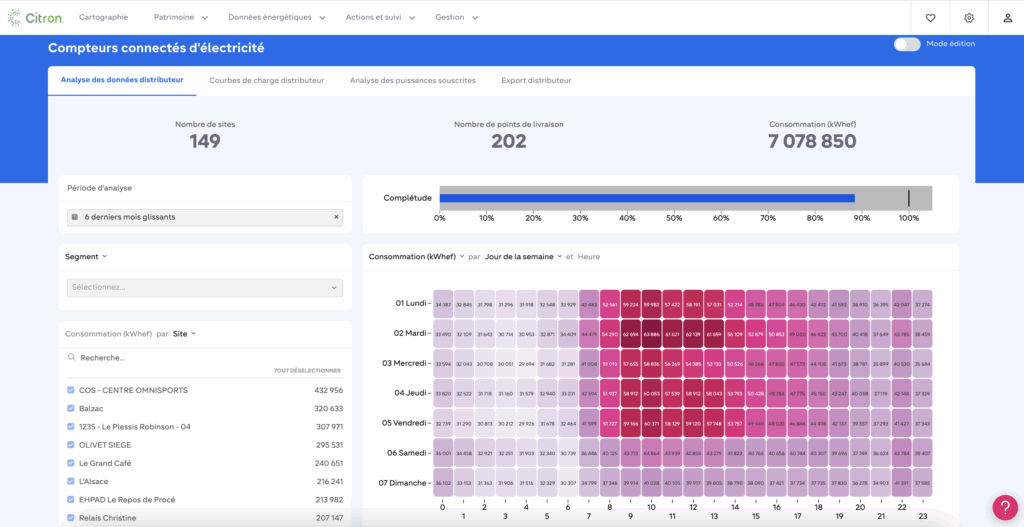Image resolution: width=1024 pixels, height=527 pixels.
Task: Open settings gear icon
Action: click(x=969, y=17)
